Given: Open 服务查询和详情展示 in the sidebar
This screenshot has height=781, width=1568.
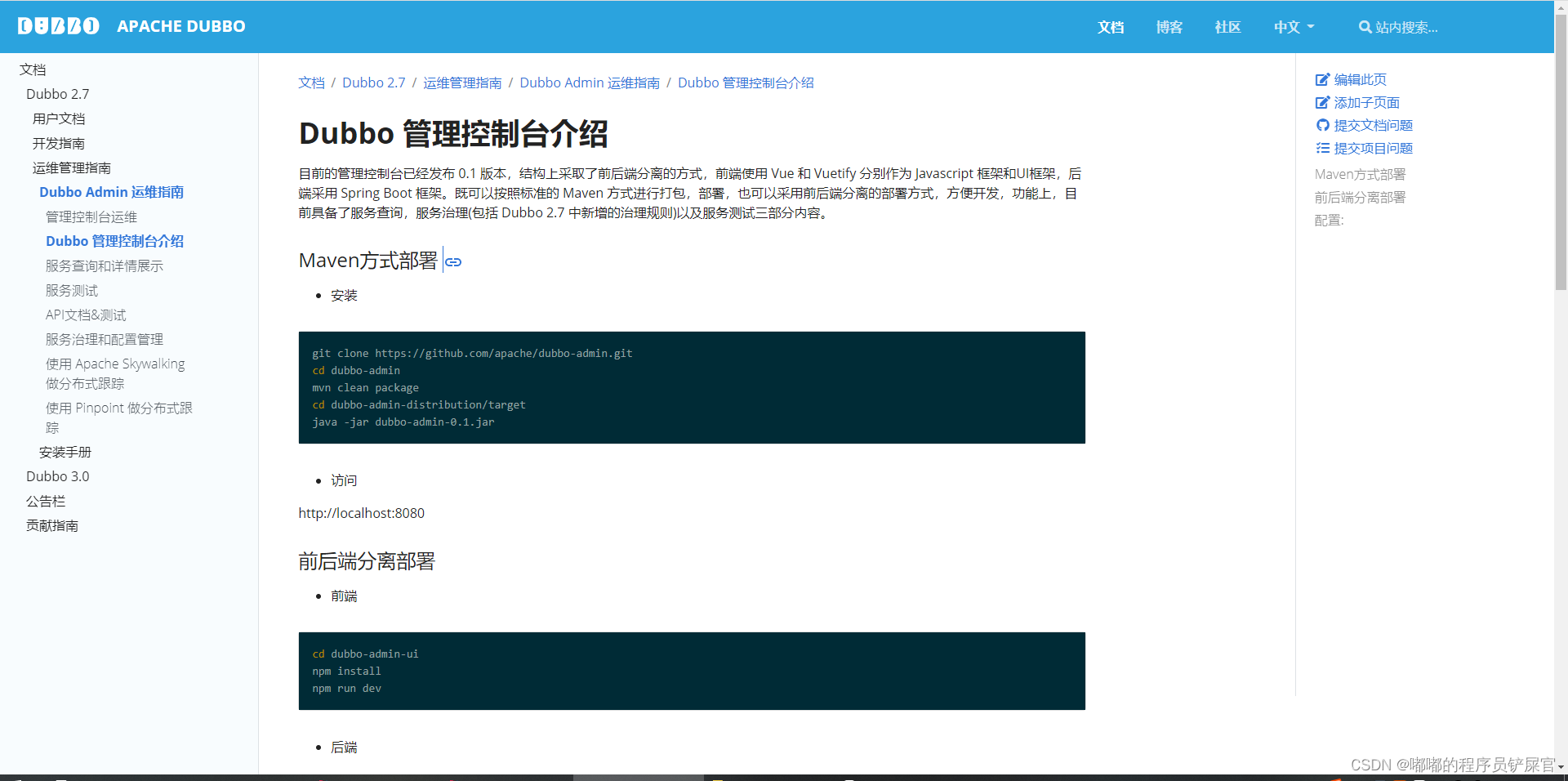Looking at the screenshot, I should coord(105,266).
